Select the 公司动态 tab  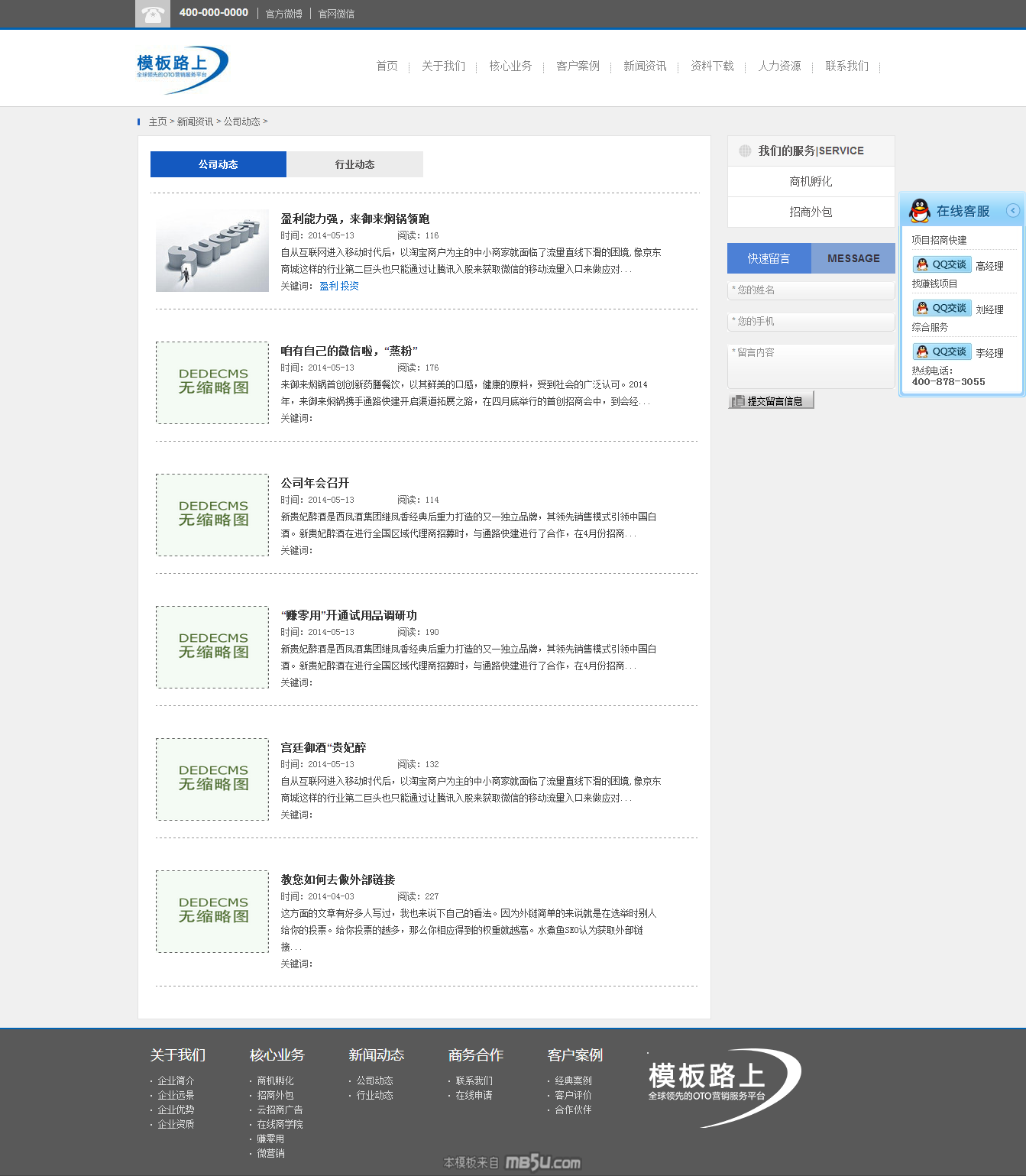point(218,164)
